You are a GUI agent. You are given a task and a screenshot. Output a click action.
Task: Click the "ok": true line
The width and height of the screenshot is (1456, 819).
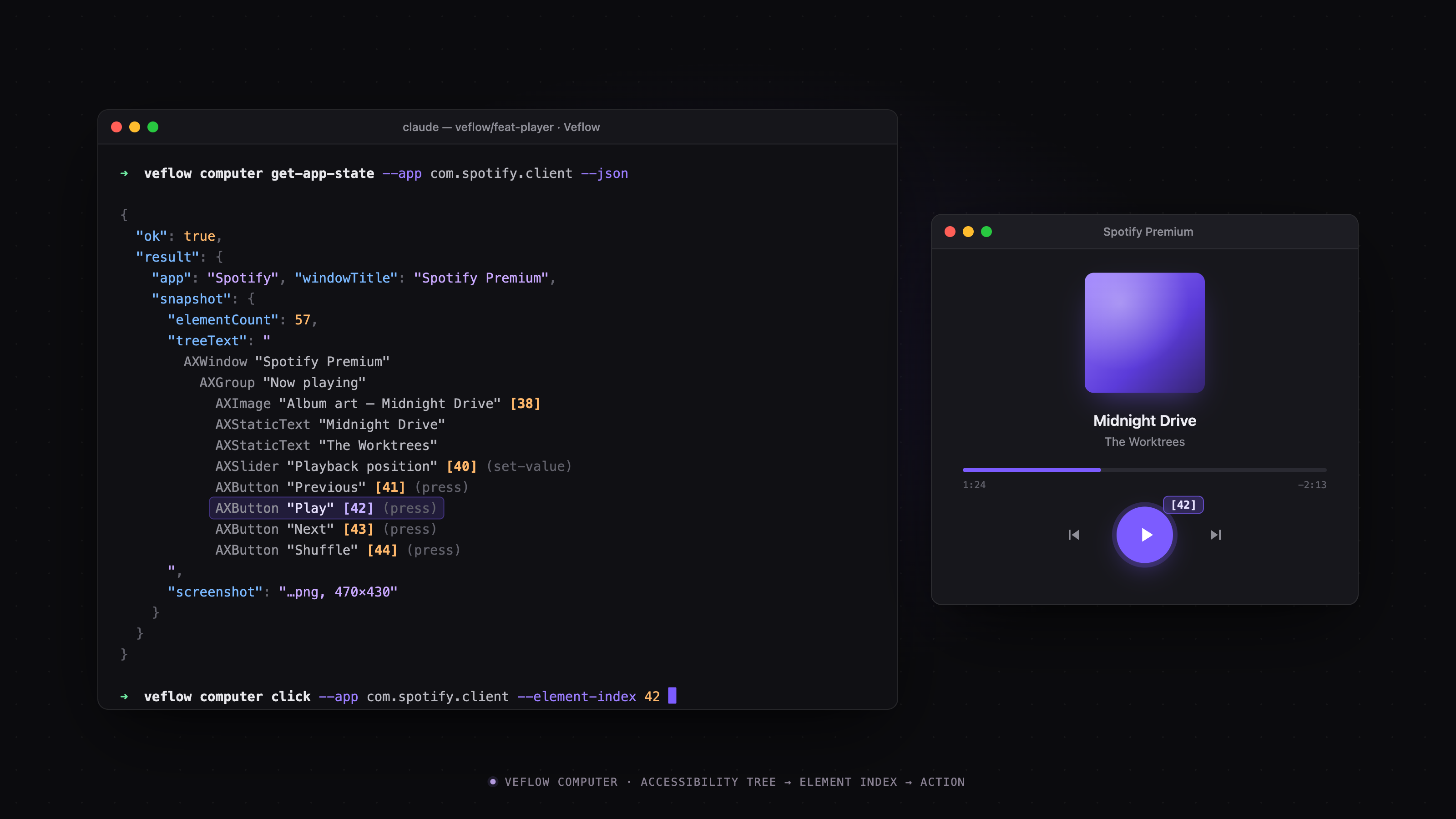click(x=179, y=236)
